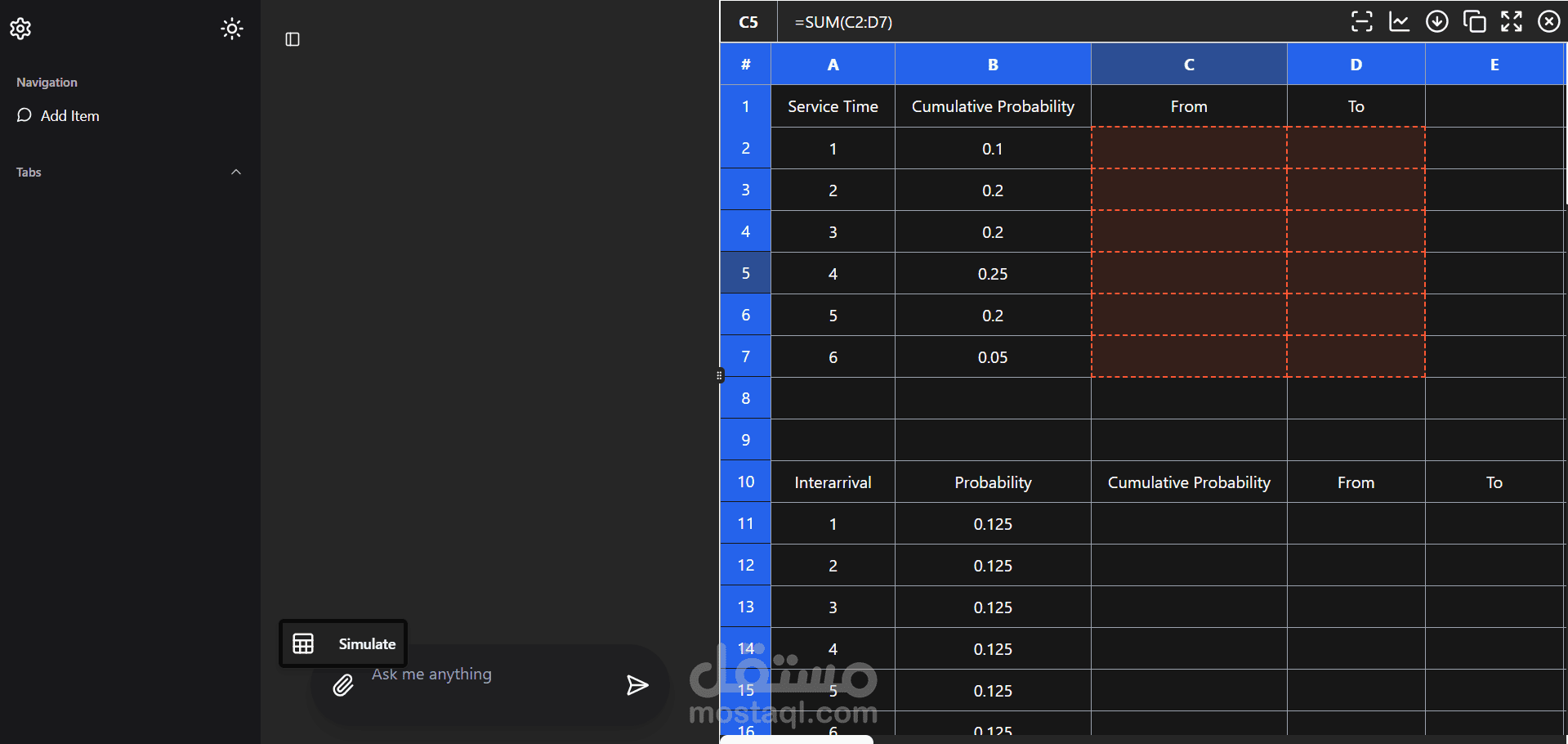The height and width of the screenshot is (744, 1568).
Task: Select row 12 header
Action: point(745,565)
